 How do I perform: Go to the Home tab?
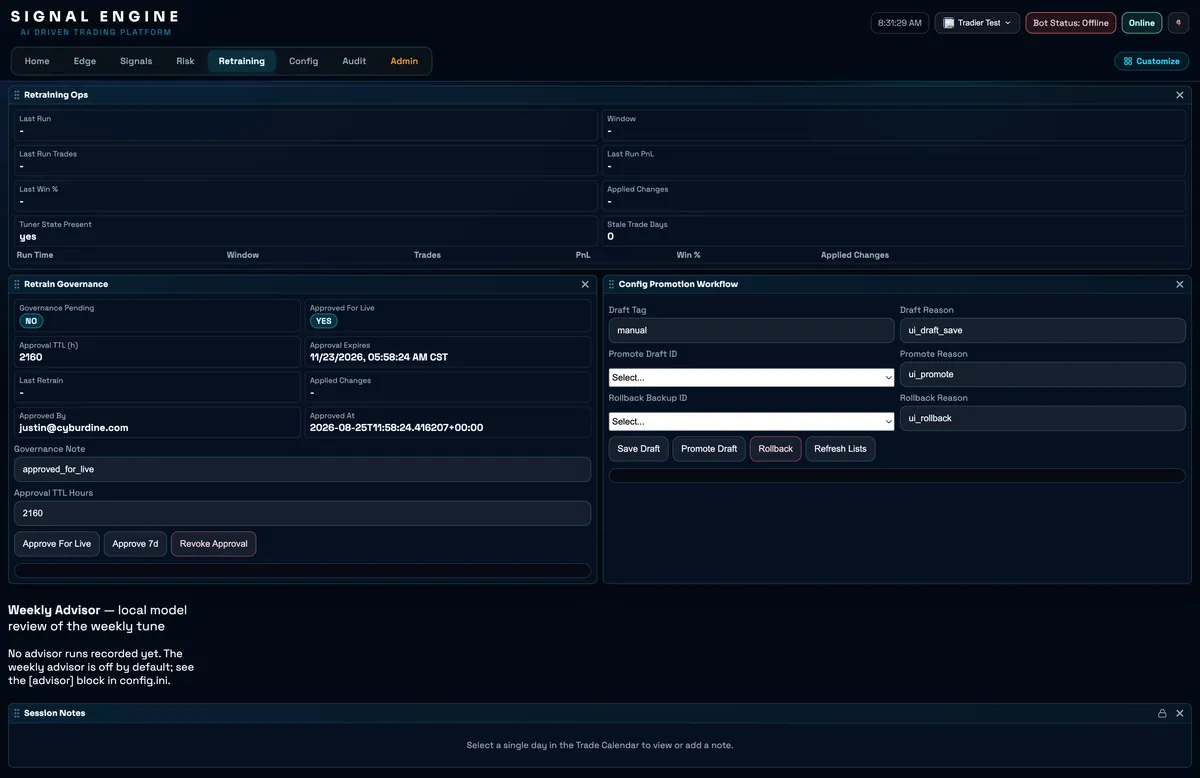(37, 61)
